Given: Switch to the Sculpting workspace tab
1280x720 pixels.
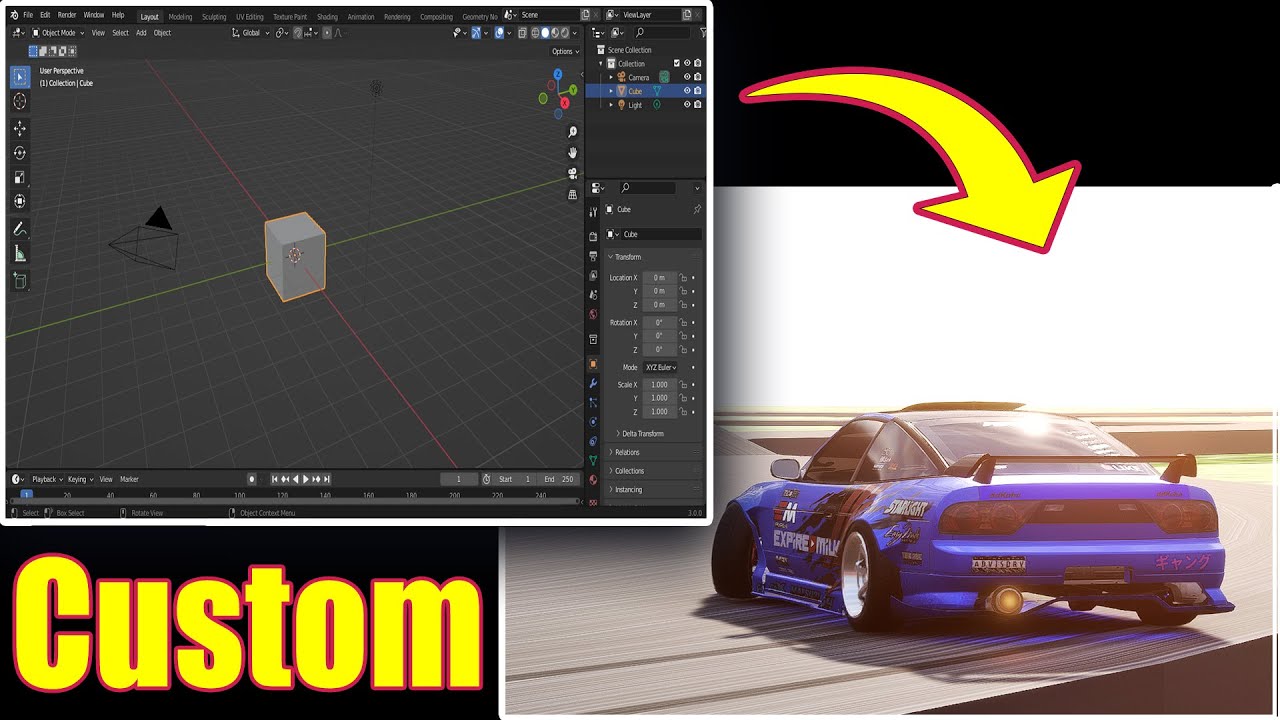Looking at the screenshot, I should pos(214,17).
